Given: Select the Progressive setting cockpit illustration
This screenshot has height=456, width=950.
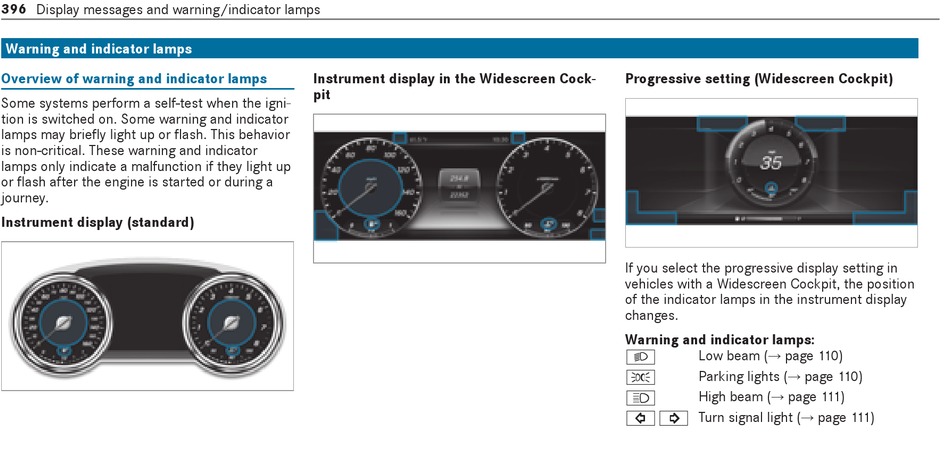Looking at the screenshot, I should (x=771, y=173).
